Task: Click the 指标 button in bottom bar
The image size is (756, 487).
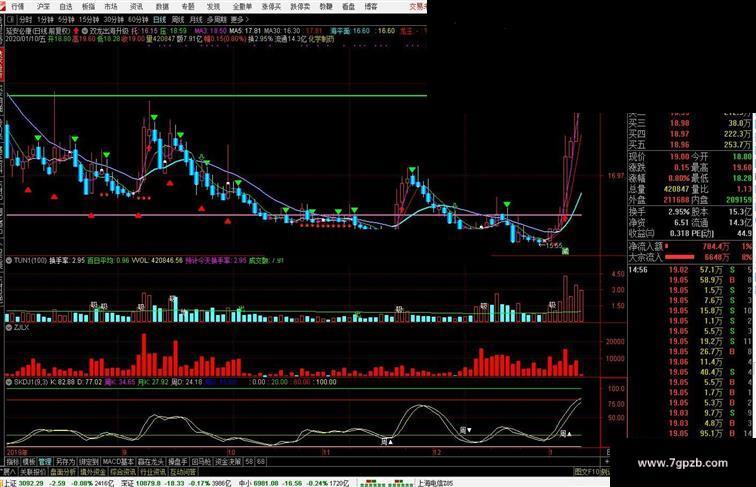Action: (13, 462)
